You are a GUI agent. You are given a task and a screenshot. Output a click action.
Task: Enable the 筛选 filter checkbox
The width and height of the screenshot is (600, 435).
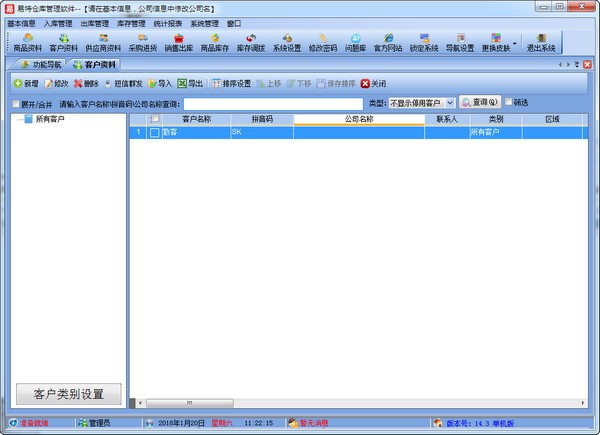[509, 102]
